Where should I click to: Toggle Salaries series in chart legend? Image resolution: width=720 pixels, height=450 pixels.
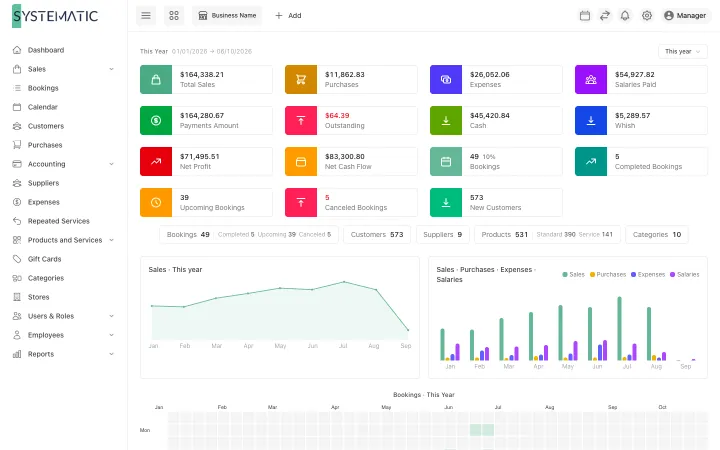tap(685, 274)
